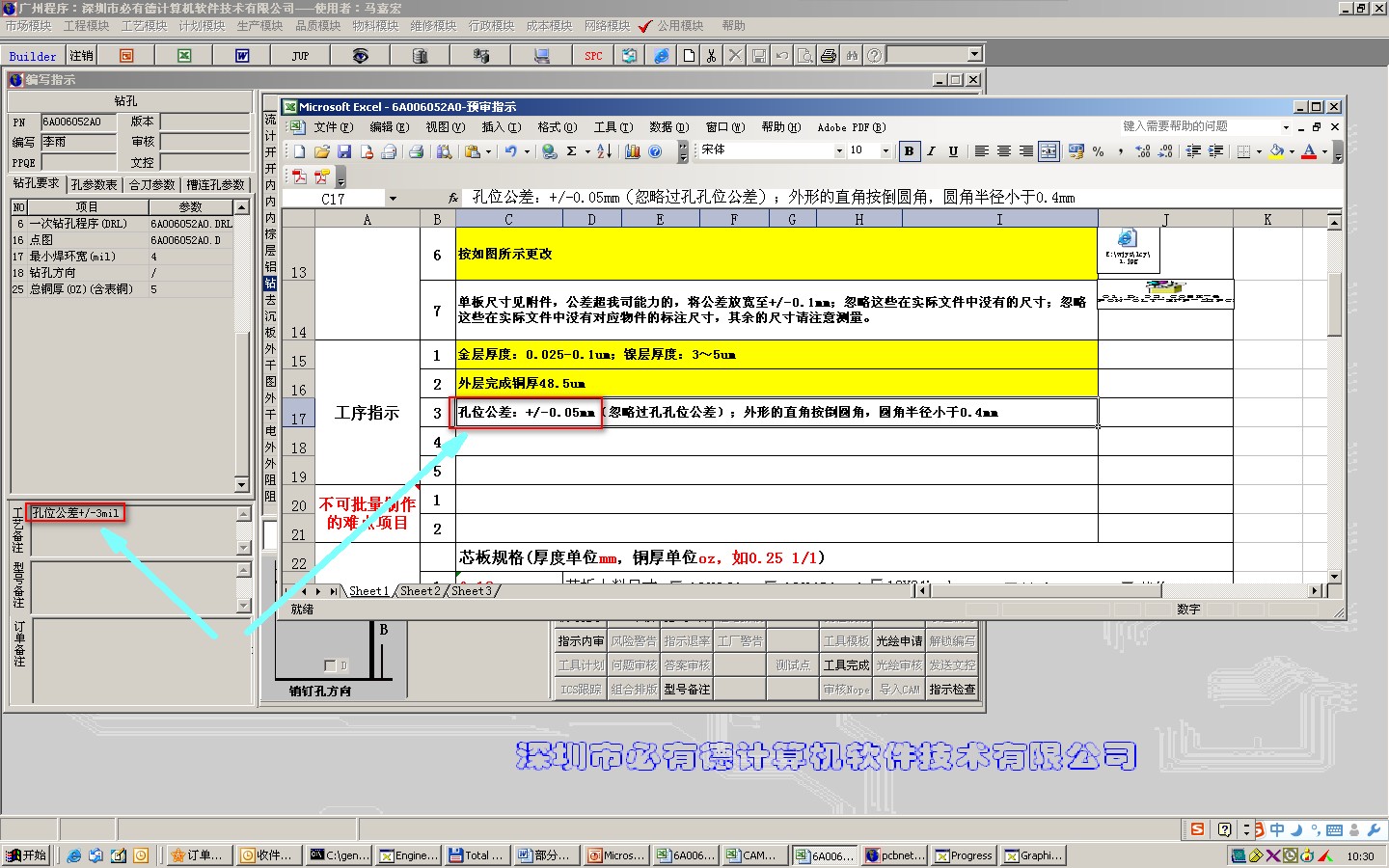The width and height of the screenshot is (1389, 868).
Task: Click the Align Left icon in Excel
Action: click(x=981, y=151)
